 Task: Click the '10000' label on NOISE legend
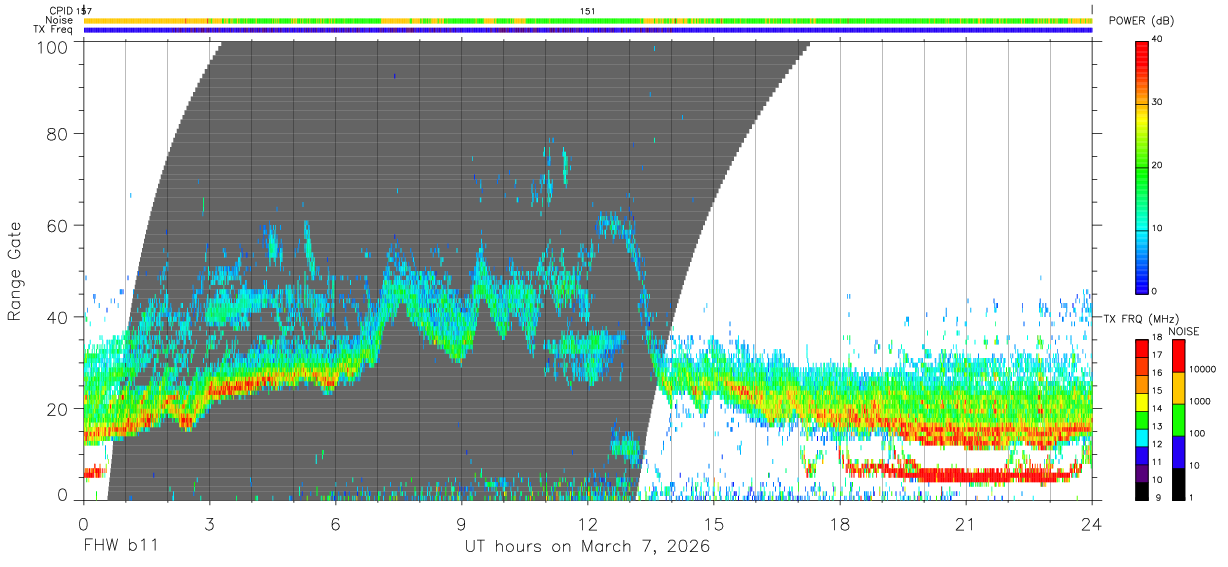[x=1204, y=369]
